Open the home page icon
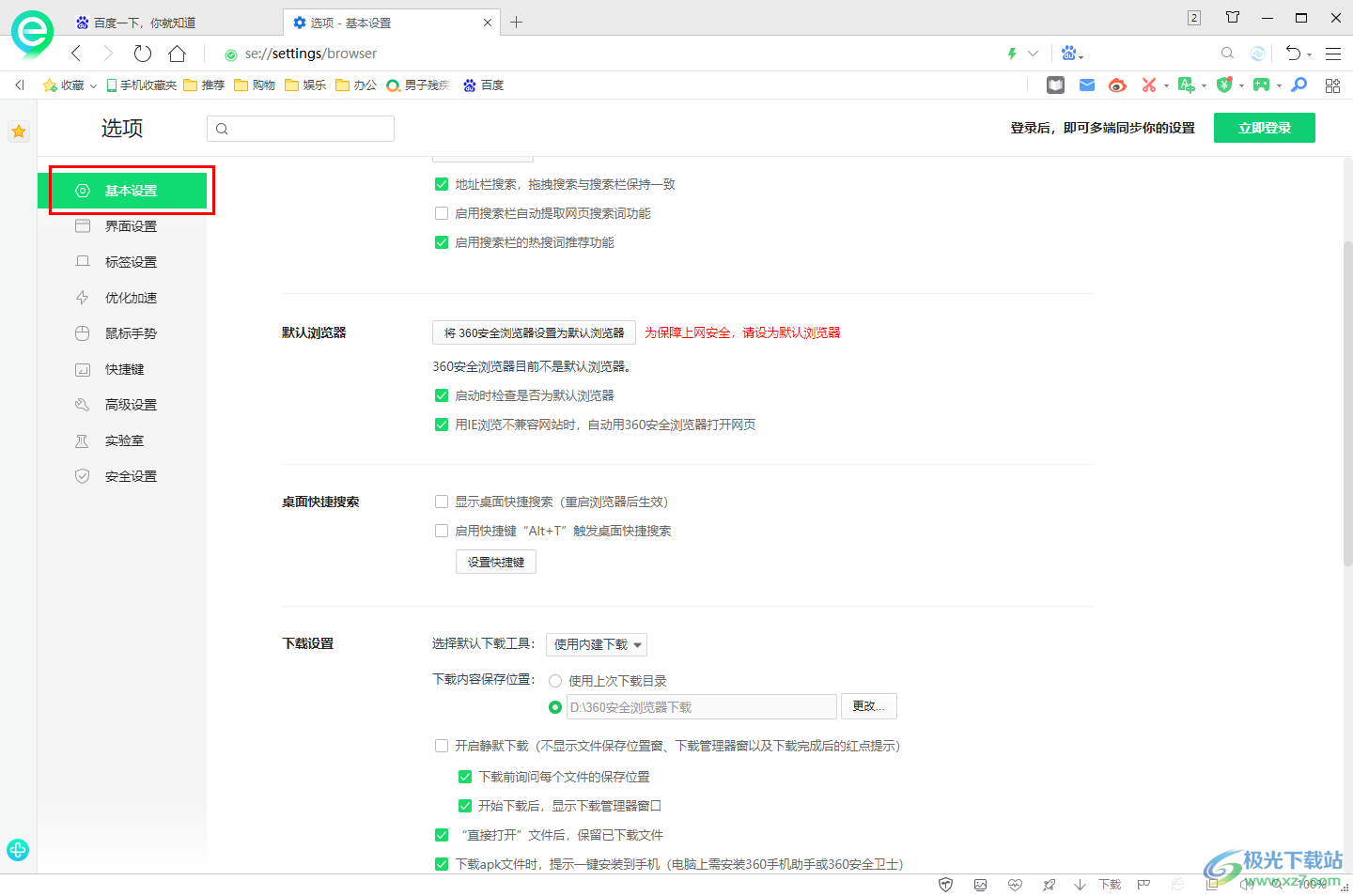Screen dimensions: 1353x896 (177, 54)
